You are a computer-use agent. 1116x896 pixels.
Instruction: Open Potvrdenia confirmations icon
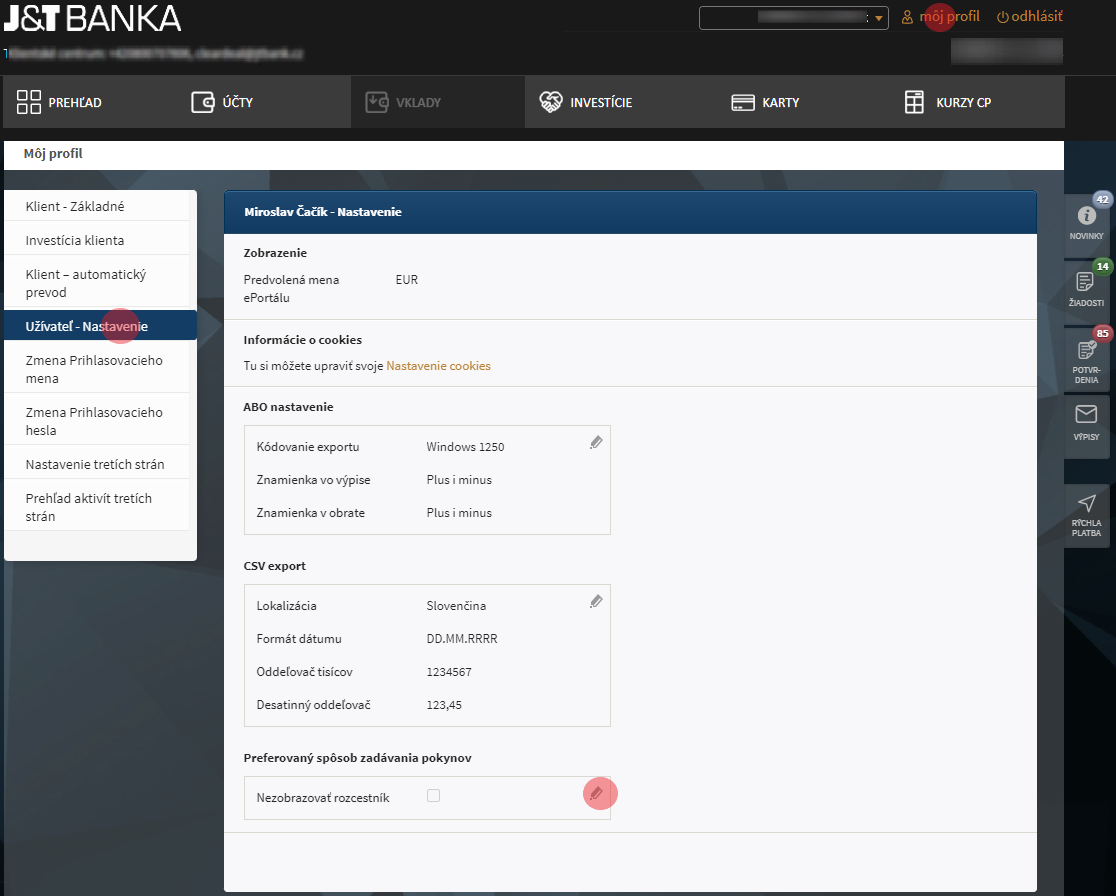tap(1086, 351)
